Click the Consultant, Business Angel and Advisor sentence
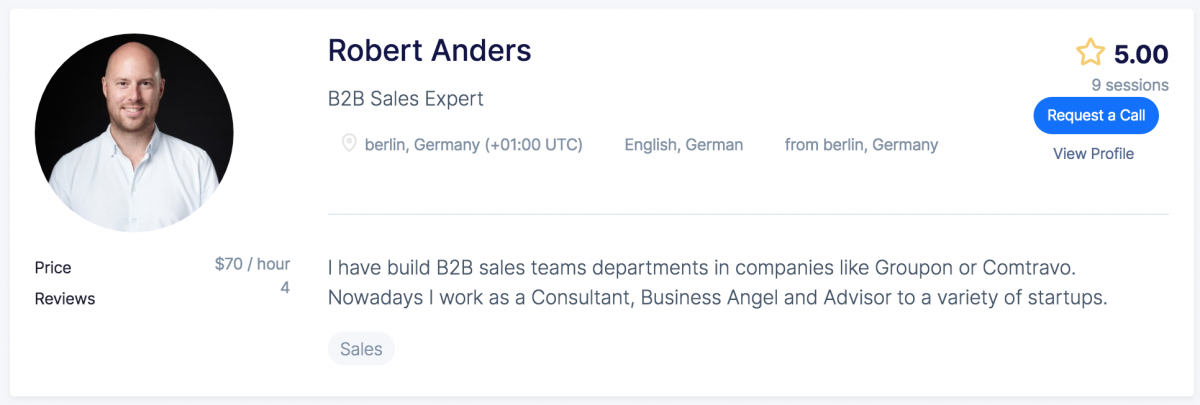 718,298
